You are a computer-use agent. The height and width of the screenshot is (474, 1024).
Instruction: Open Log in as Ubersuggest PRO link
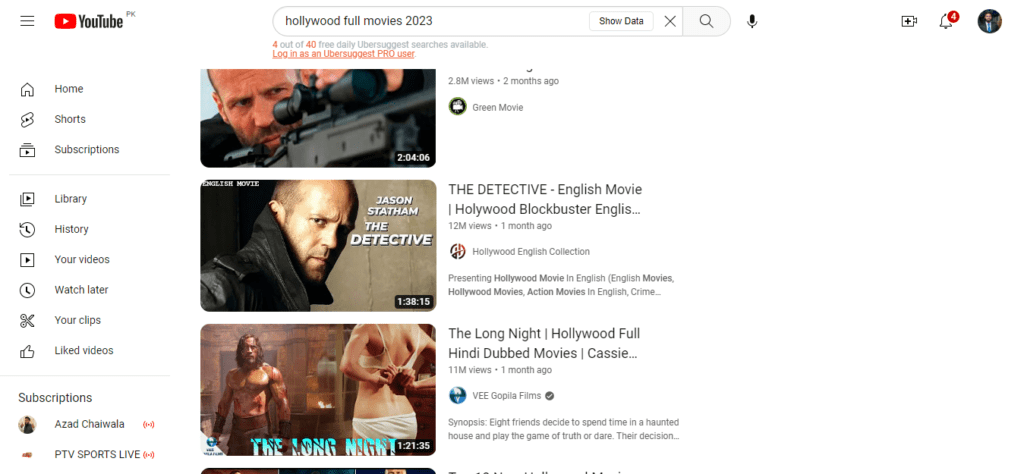click(344, 54)
